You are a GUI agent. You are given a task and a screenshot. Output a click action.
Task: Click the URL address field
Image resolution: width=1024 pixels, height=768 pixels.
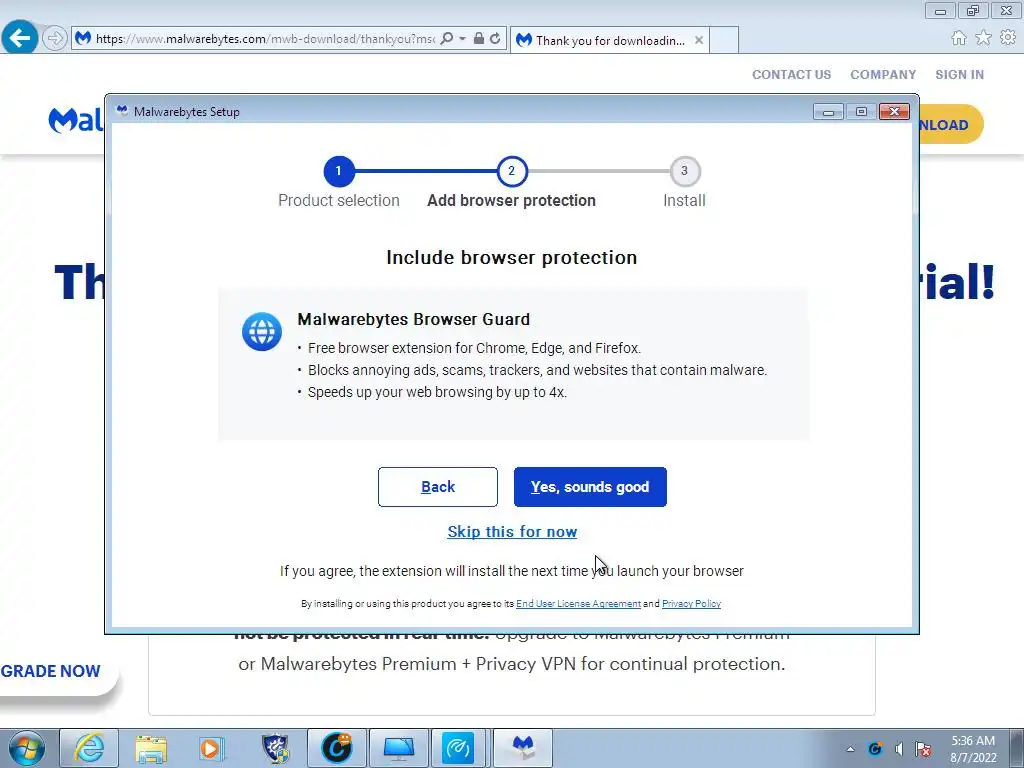pos(265,39)
